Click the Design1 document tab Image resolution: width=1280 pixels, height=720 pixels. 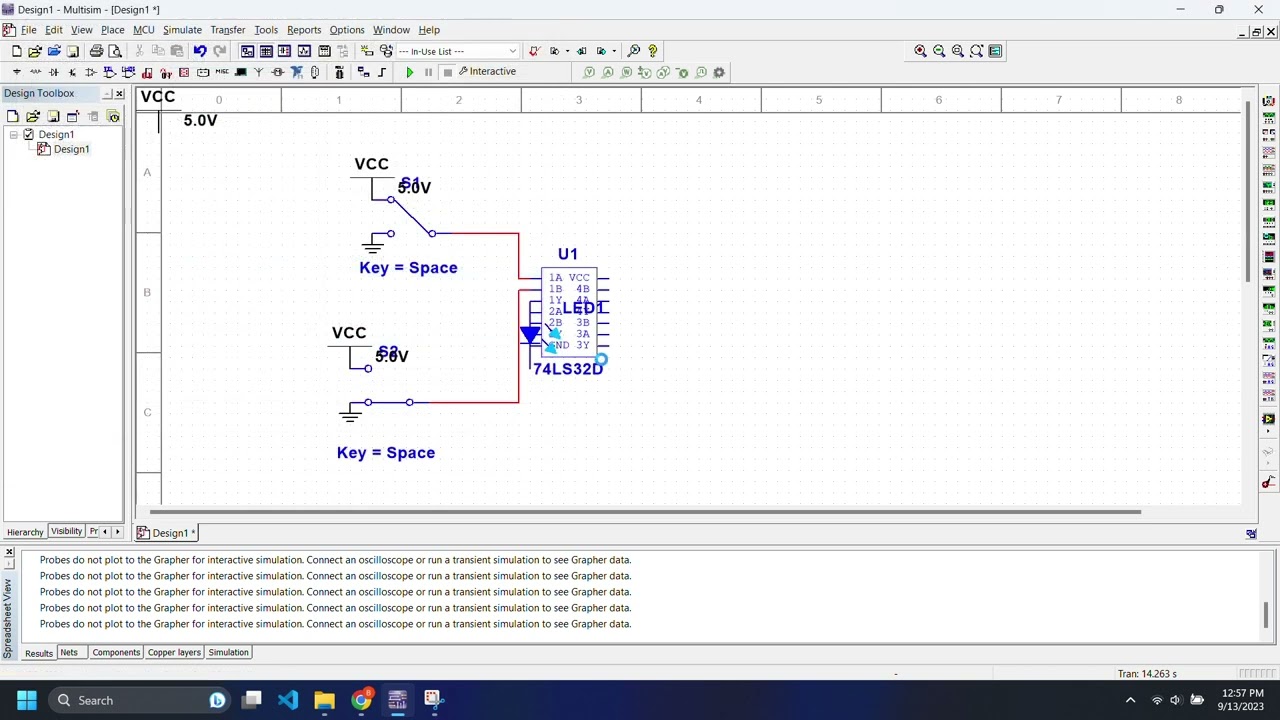(169, 533)
